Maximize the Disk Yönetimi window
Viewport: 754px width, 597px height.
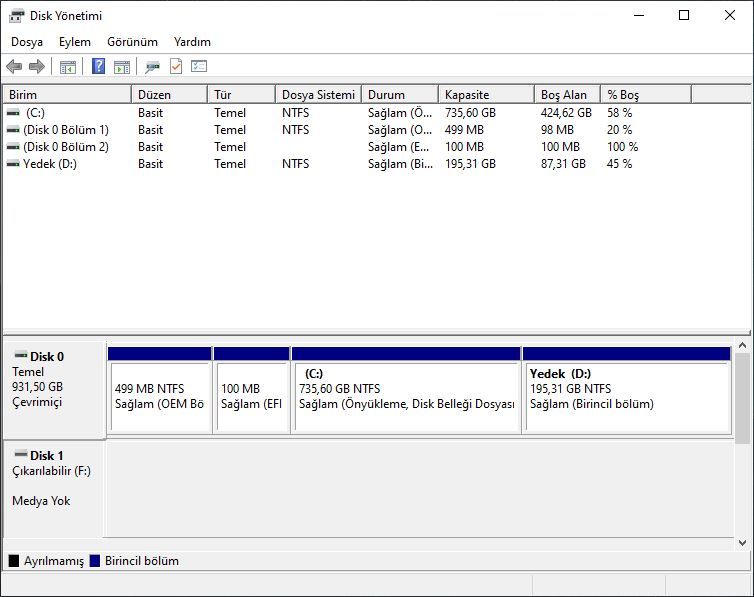pyautogui.click(x=684, y=15)
